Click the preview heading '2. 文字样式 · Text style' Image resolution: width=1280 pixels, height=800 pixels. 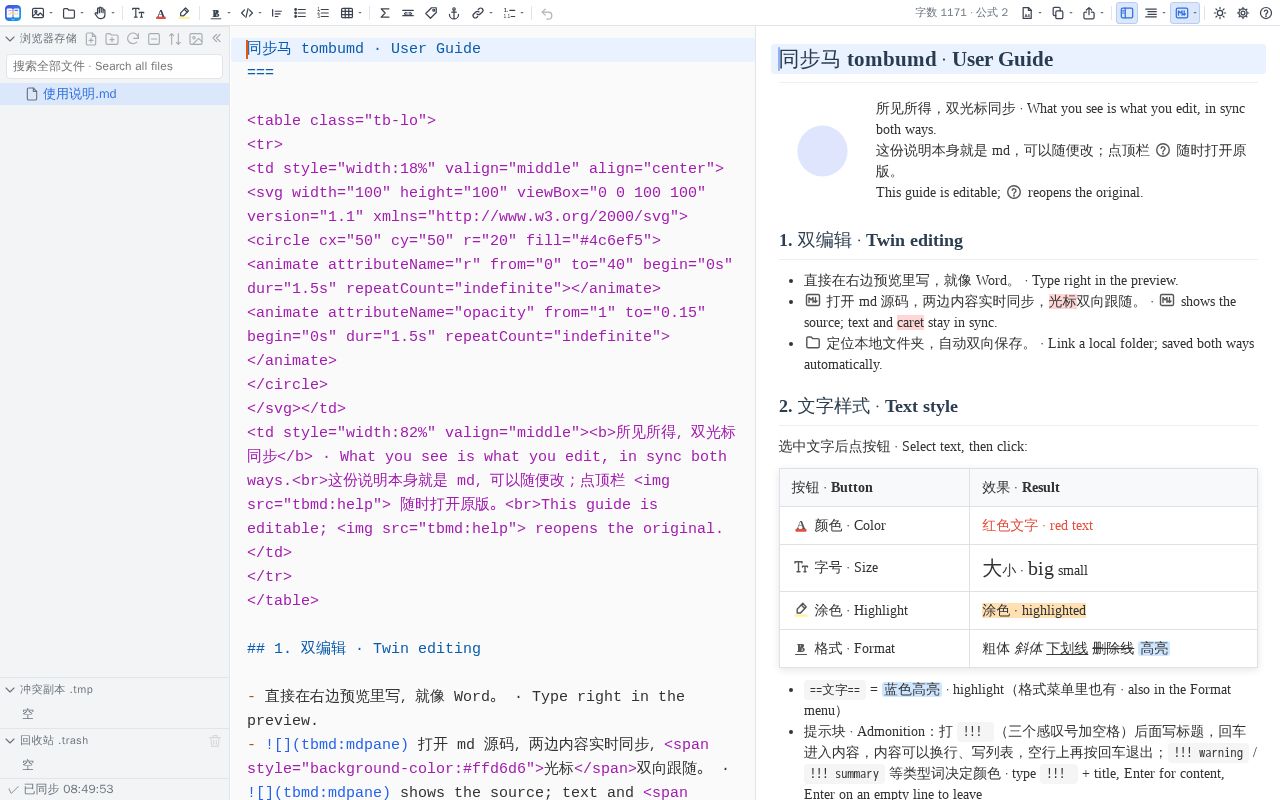(868, 406)
